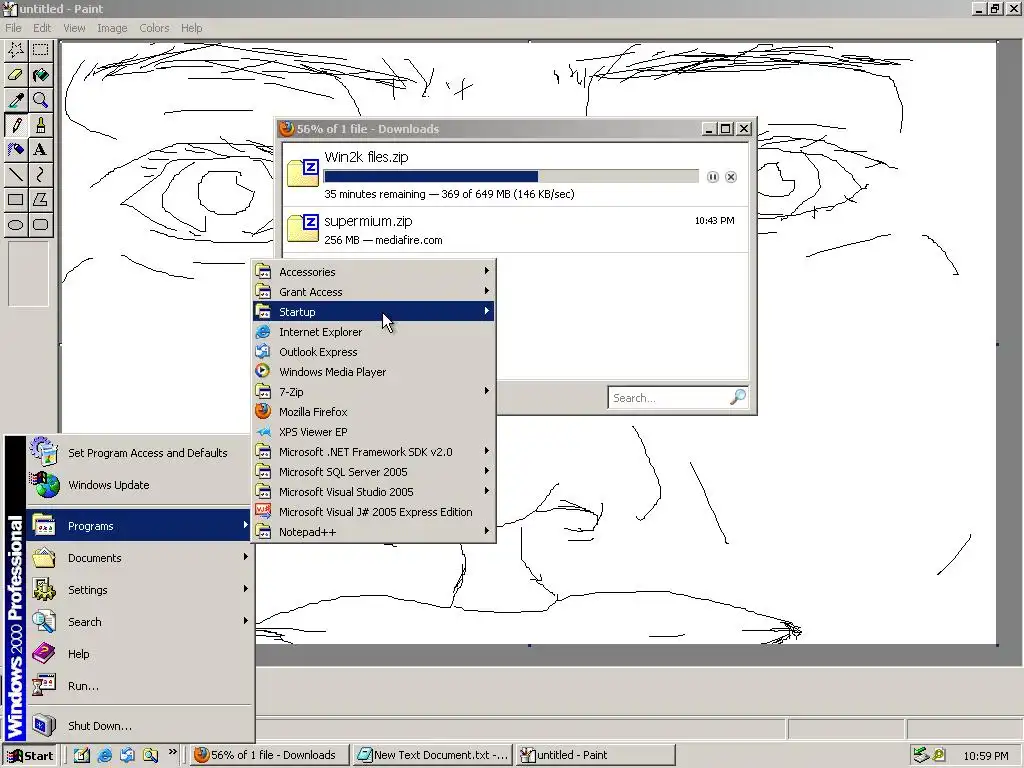Select the Rounded Rectangle tool
Image resolution: width=1024 pixels, height=768 pixels.
pos(40,225)
